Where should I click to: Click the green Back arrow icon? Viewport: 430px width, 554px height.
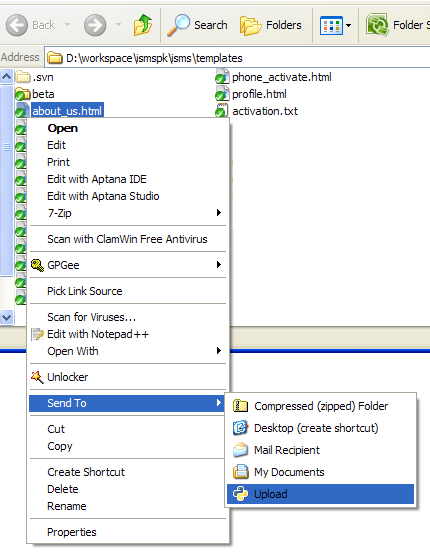point(17,25)
